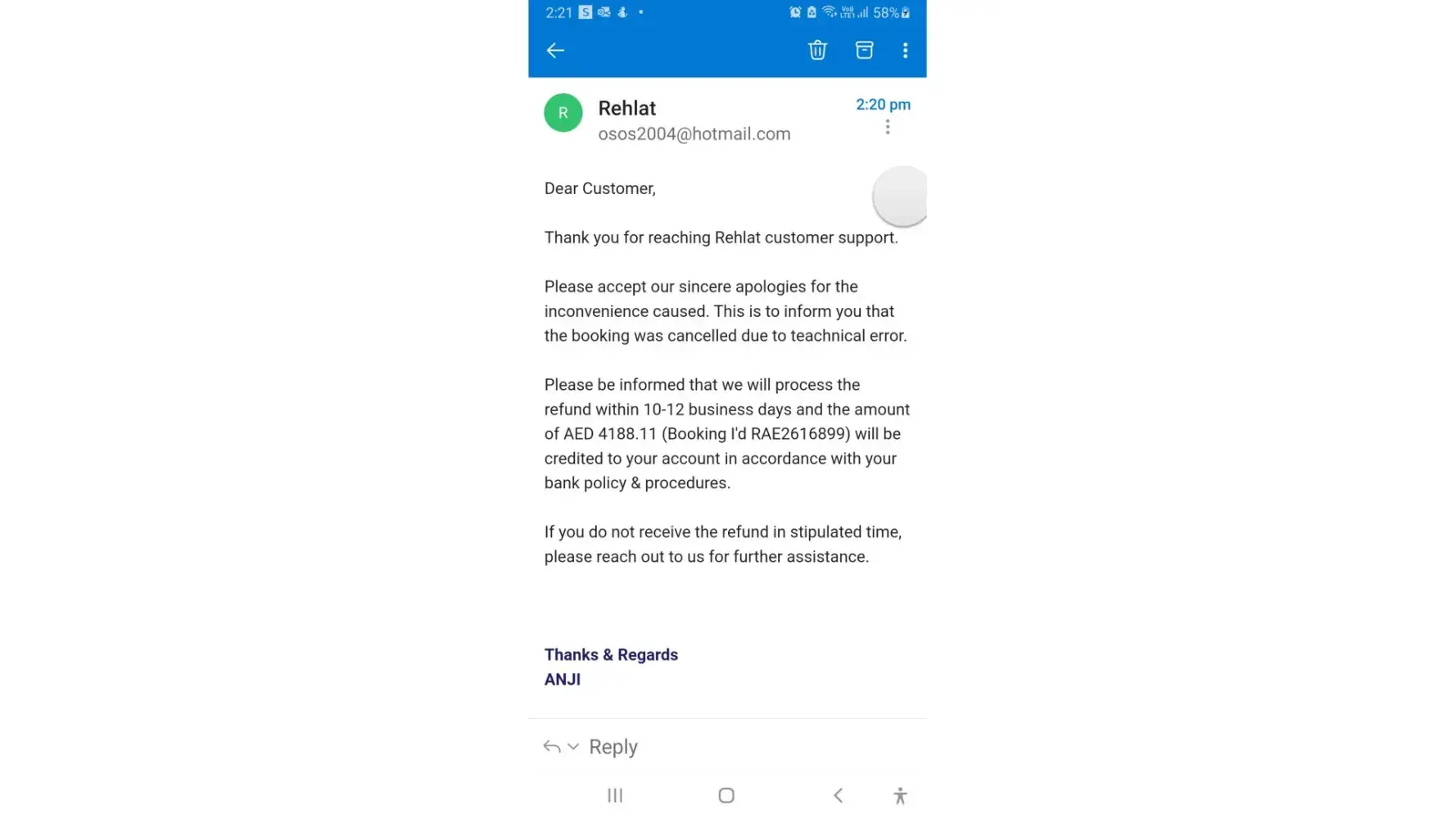1456x819 pixels.
Task: Expand the reply options chevron
Action: [573, 747]
